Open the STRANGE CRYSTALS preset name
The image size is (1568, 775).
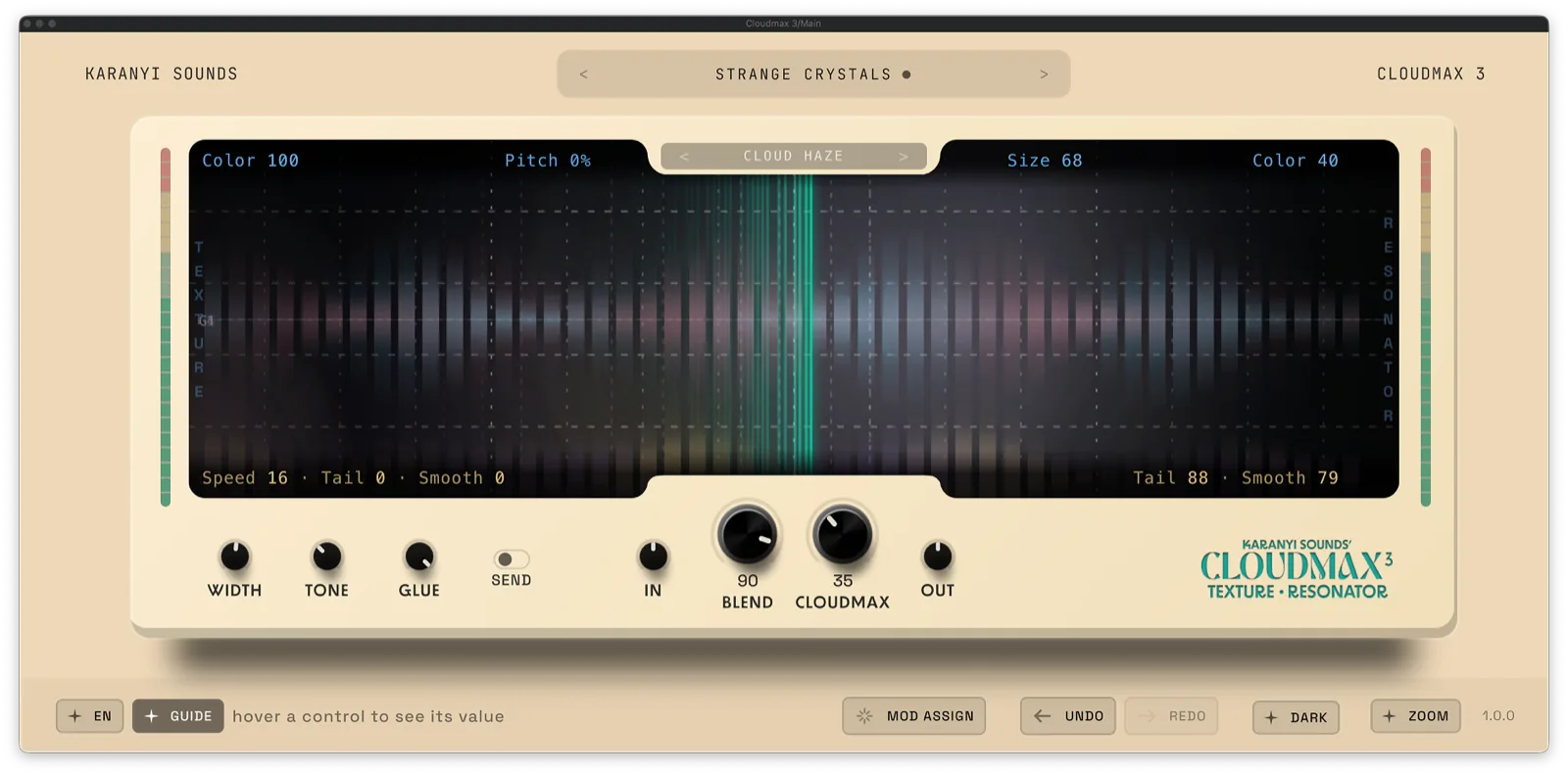(803, 74)
